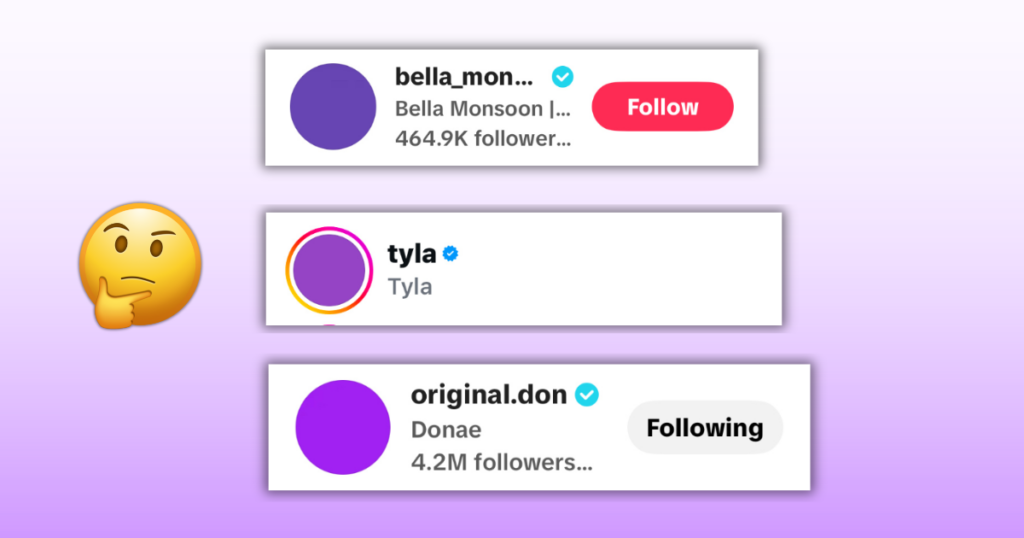The height and width of the screenshot is (538, 1024).
Task: Open bella_mon's purple profile avatar
Action: tap(333, 107)
